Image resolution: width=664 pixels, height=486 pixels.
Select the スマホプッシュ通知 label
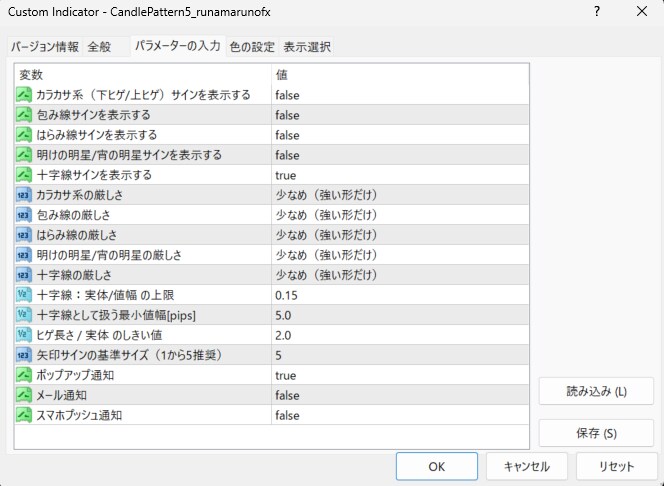coord(79,415)
